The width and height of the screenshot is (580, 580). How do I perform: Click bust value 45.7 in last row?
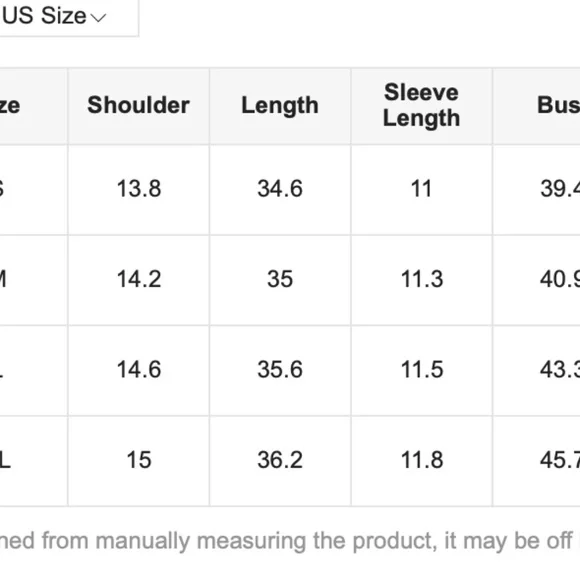coord(560,460)
